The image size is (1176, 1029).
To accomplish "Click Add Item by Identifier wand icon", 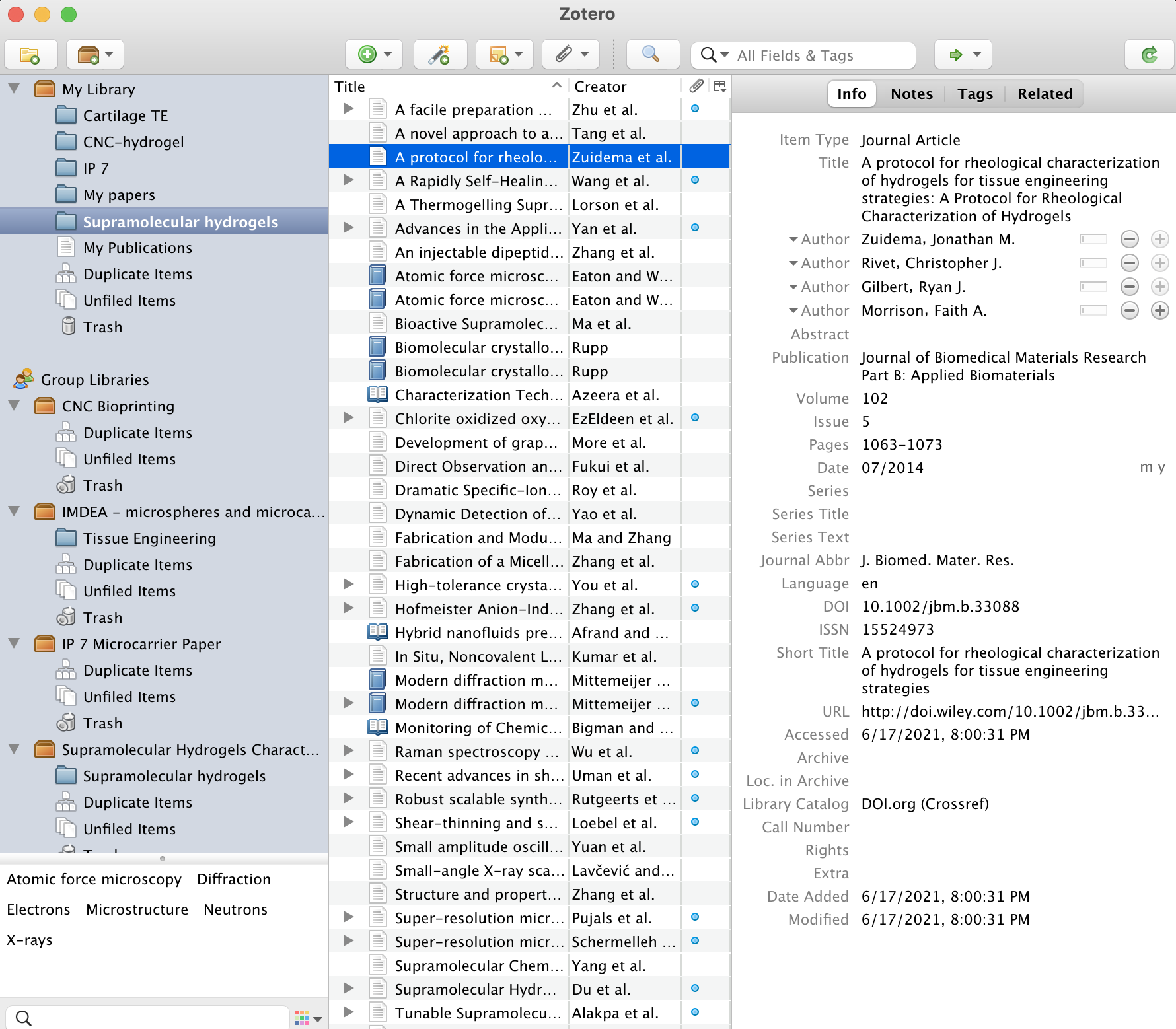I will 439,55.
